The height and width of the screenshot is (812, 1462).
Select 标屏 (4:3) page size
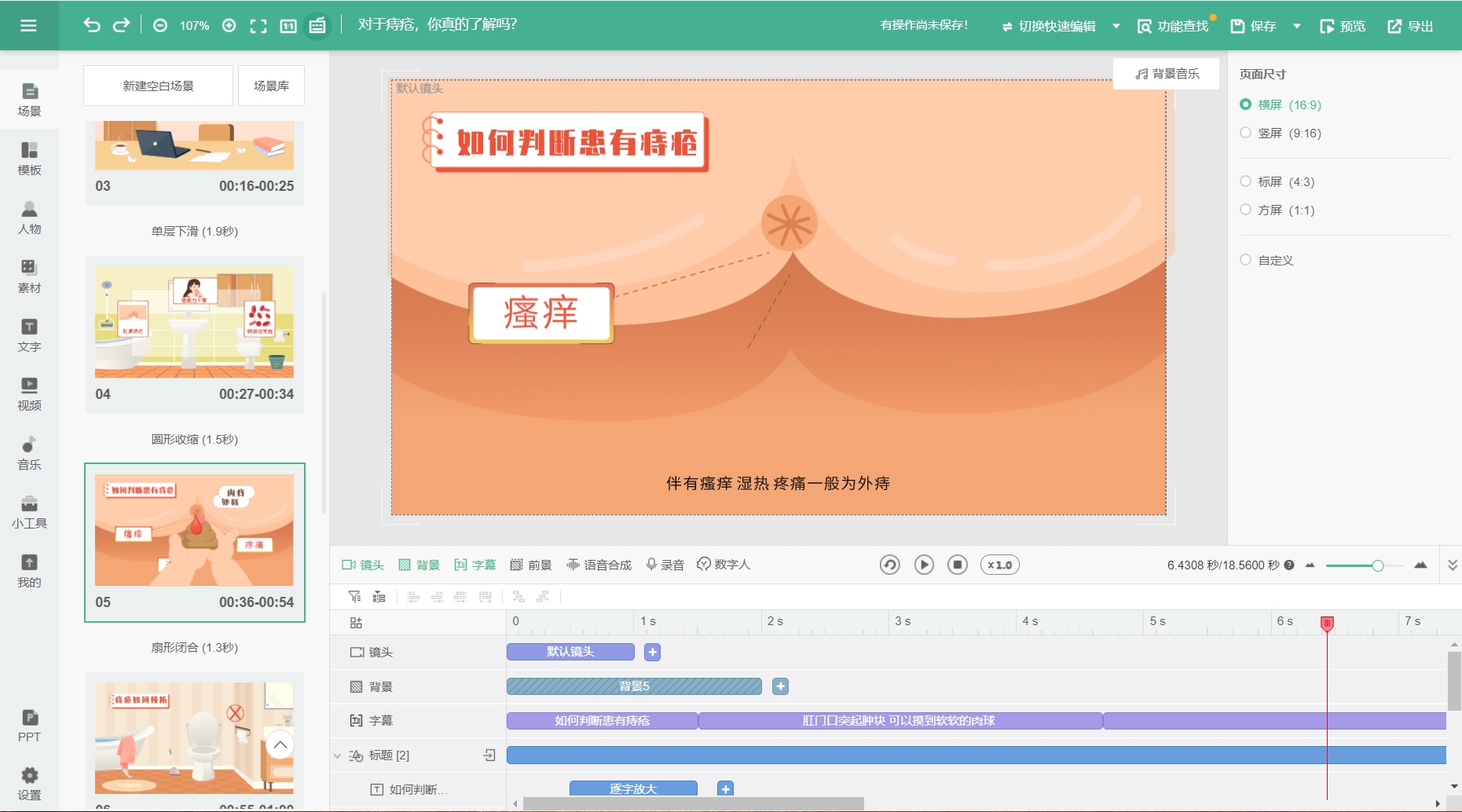pyautogui.click(x=1277, y=181)
